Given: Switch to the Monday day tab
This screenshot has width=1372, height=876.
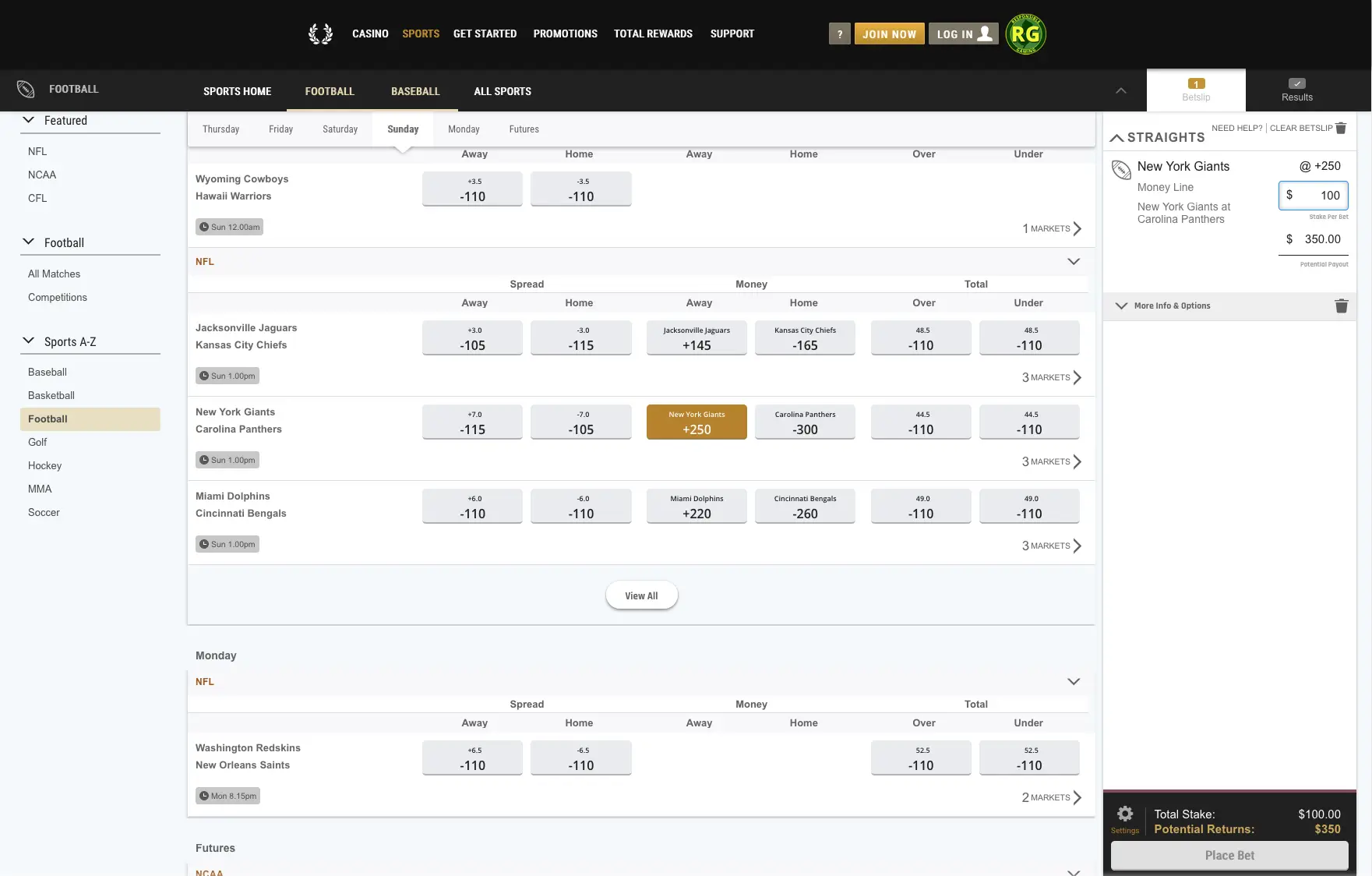Looking at the screenshot, I should pos(464,129).
